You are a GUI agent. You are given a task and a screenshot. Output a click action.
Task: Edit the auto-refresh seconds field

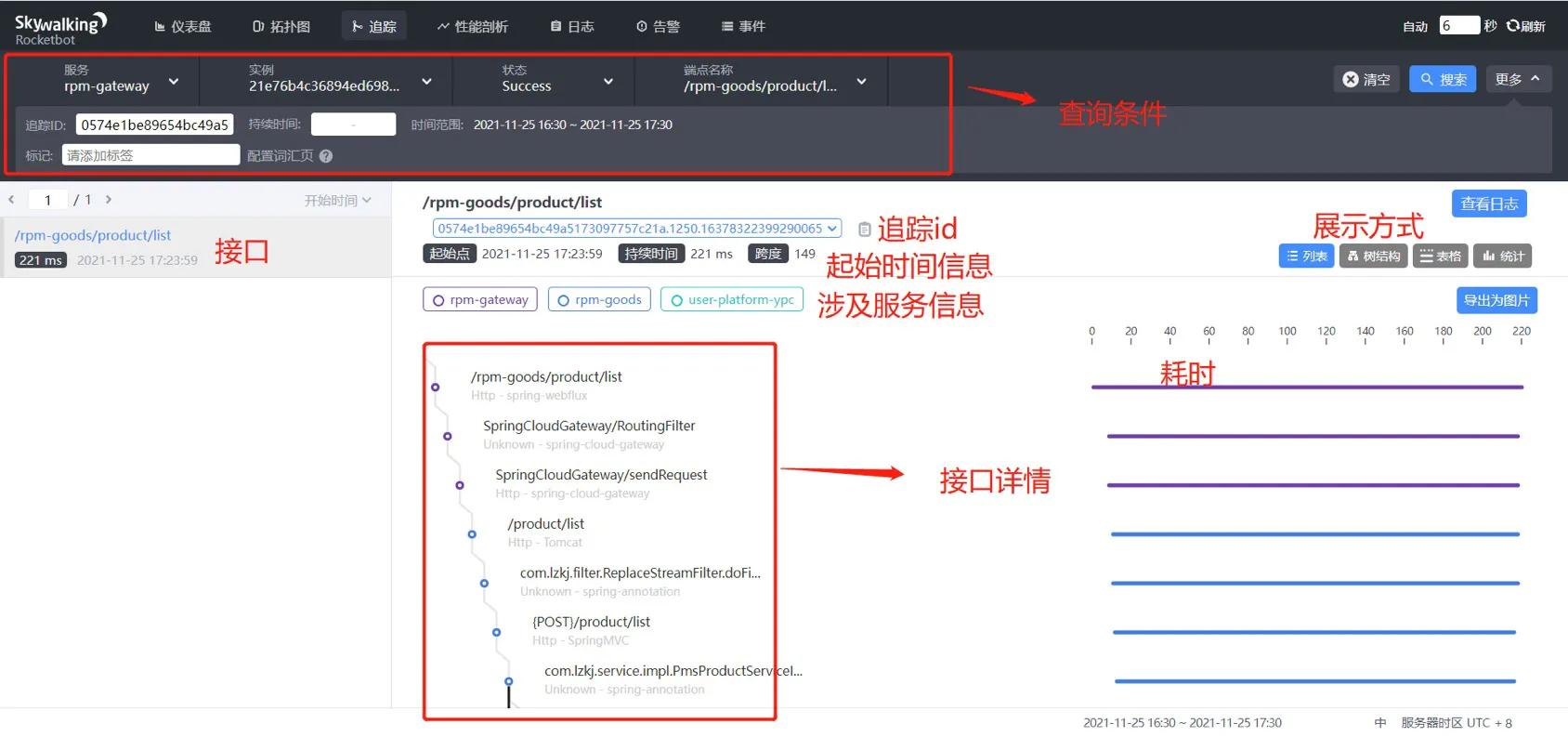click(1458, 25)
